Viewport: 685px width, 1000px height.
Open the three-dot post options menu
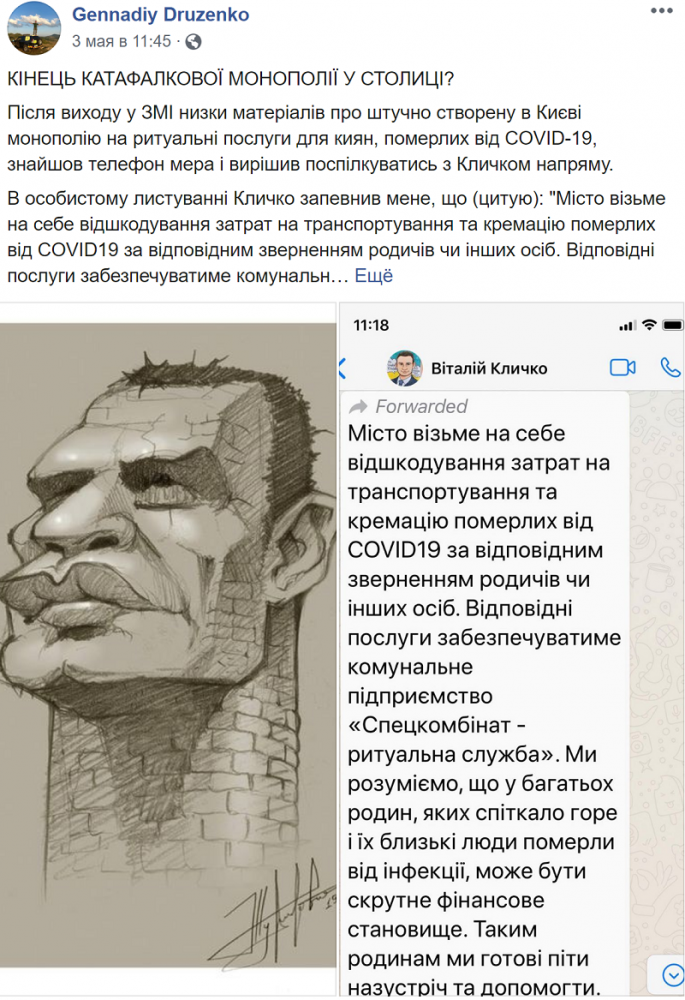[x=661, y=11]
